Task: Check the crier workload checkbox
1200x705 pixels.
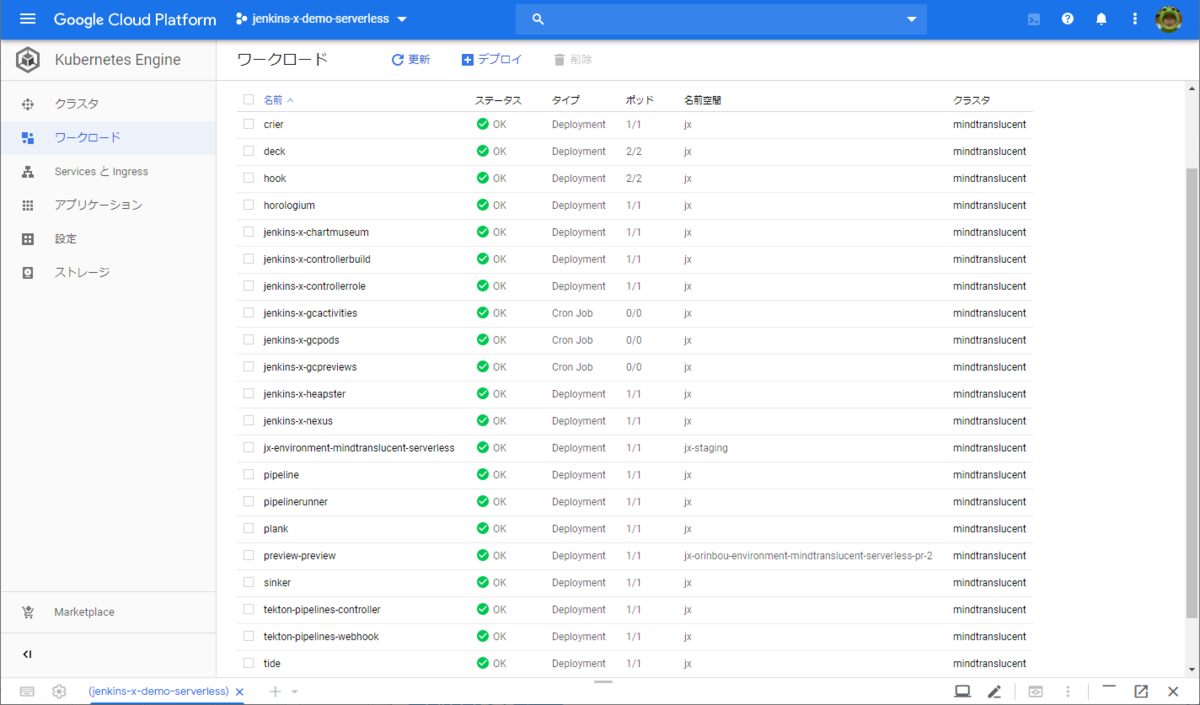Action: coord(249,124)
